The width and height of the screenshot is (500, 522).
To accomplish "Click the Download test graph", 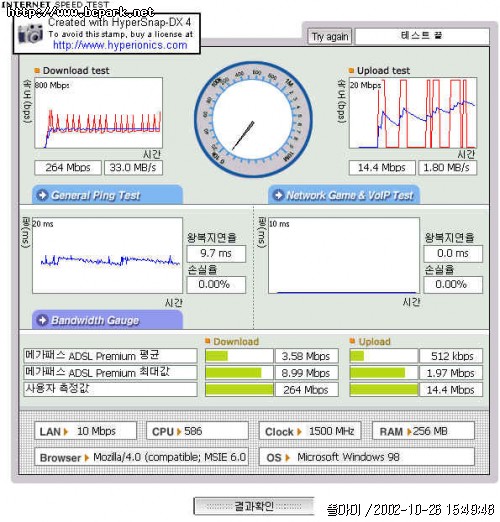I will click(99, 113).
